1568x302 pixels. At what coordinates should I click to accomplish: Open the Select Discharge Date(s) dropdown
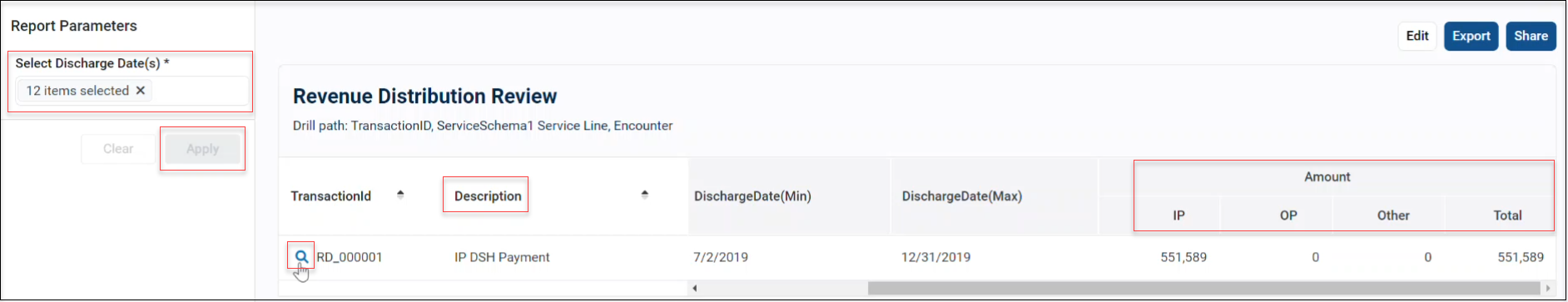pyautogui.click(x=132, y=91)
